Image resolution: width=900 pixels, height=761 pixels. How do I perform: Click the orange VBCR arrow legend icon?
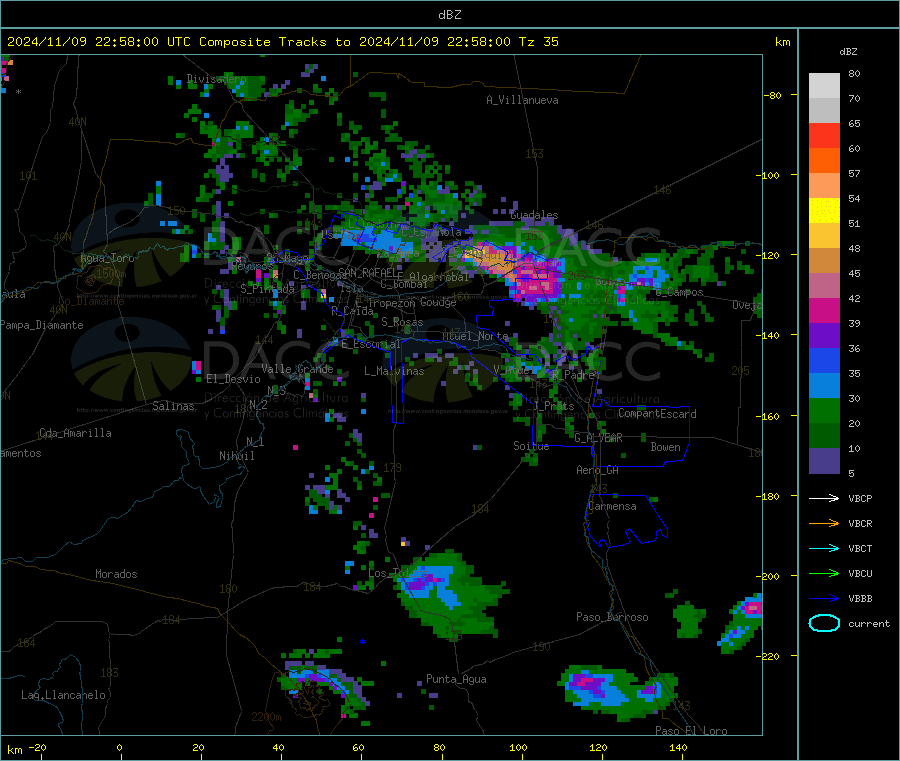tap(824, 523)
